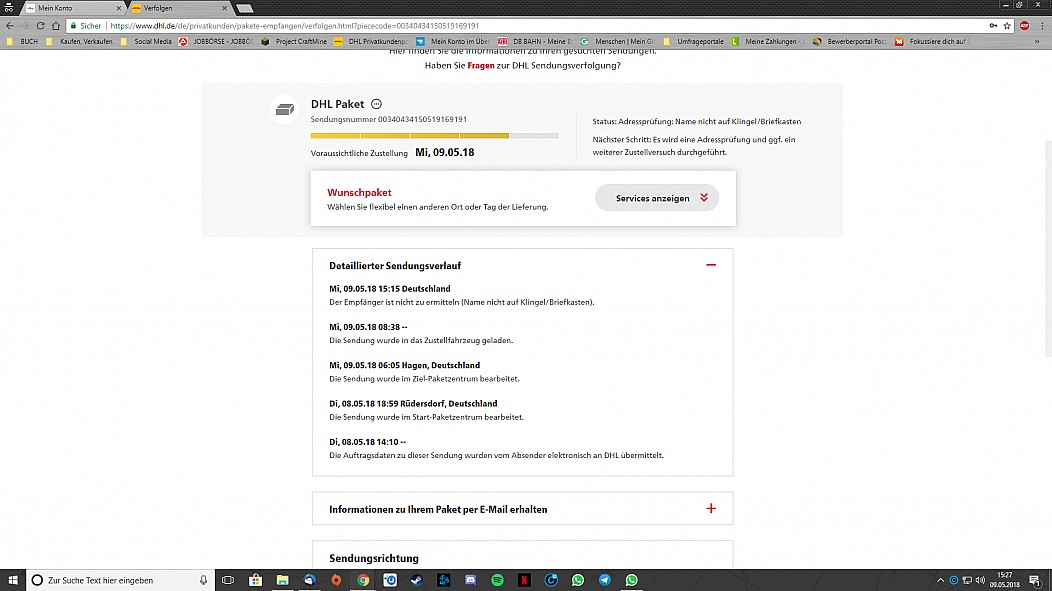Viewport: 1052px width, 591px height.
Task: Click the system tray volume icon
Action: point(980,580)
